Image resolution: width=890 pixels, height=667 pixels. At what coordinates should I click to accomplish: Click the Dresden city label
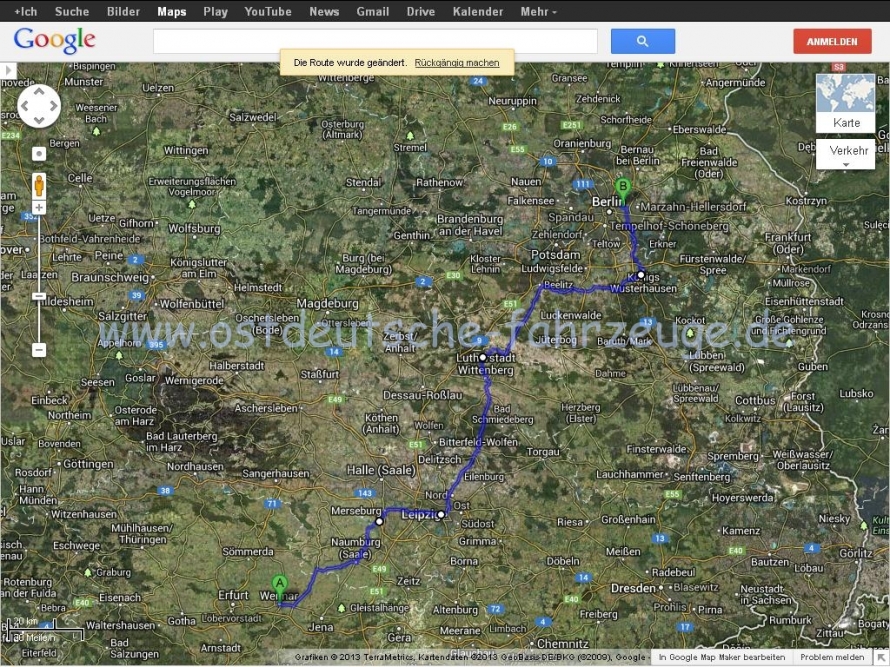point(633,589)
